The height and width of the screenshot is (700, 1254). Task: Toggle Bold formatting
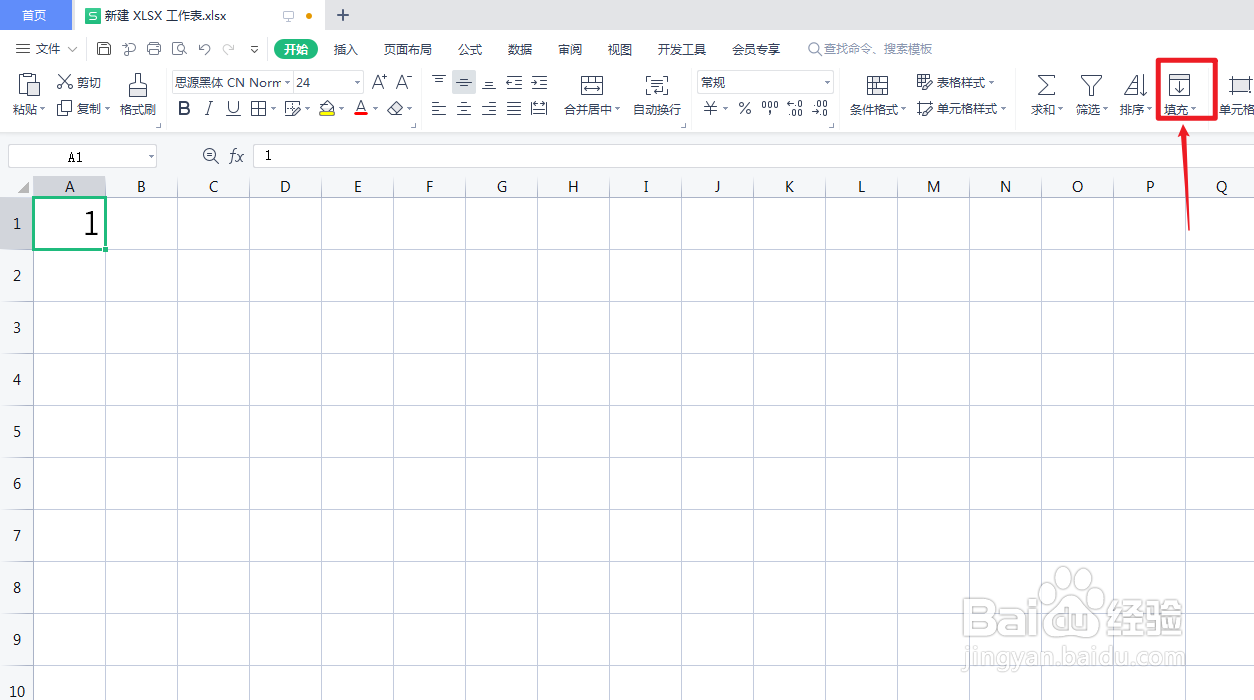184,109
